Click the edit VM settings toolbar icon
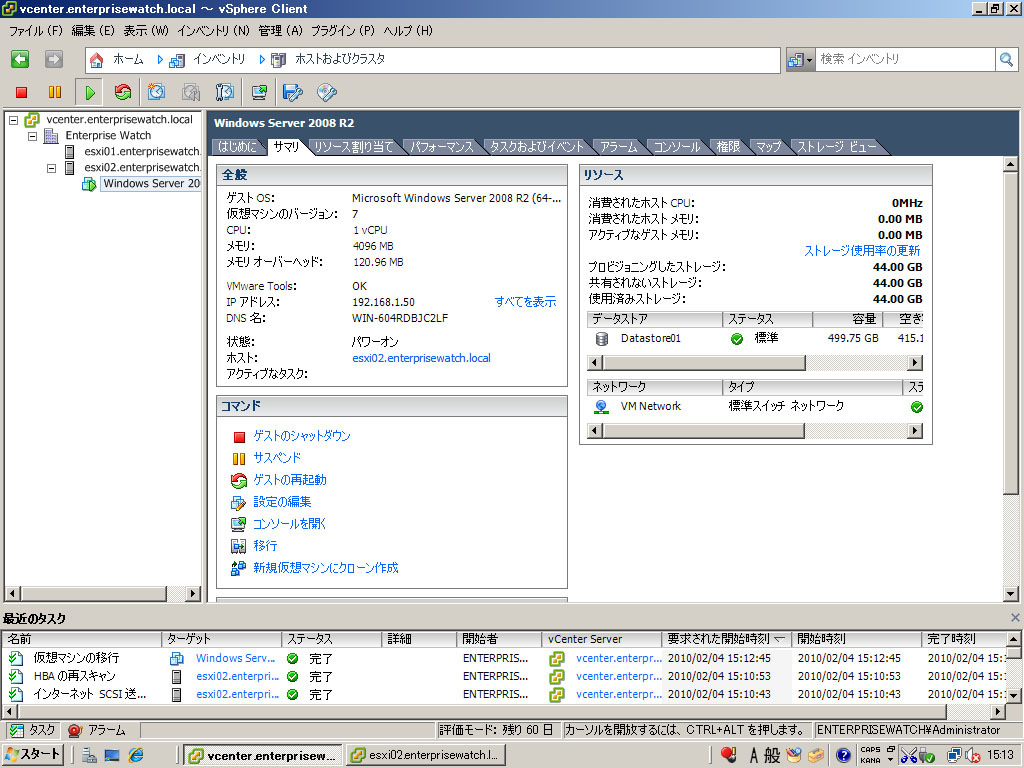The image size is (1024, 768). pyautogui.click(x=293, y=93)
